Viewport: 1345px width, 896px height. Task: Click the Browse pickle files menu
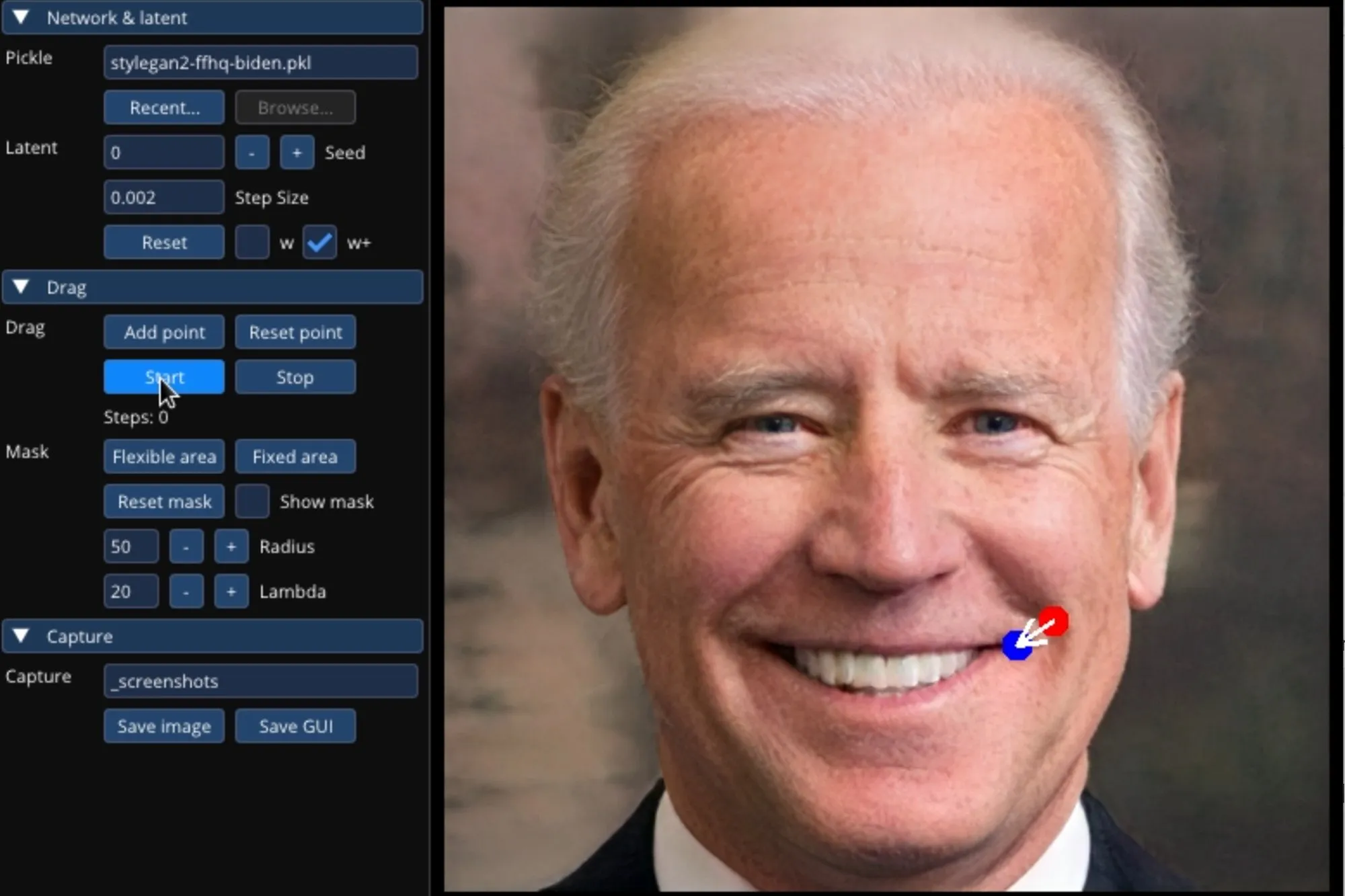pos(295,107)
